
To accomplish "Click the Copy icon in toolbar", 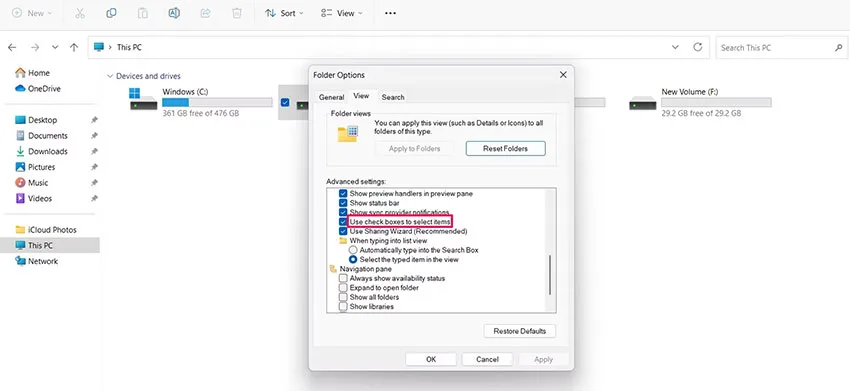I will coord(111,14).
